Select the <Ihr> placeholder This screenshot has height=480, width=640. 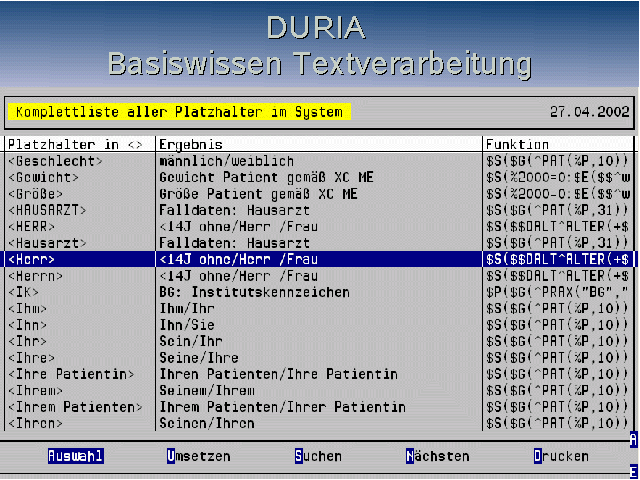27,341
